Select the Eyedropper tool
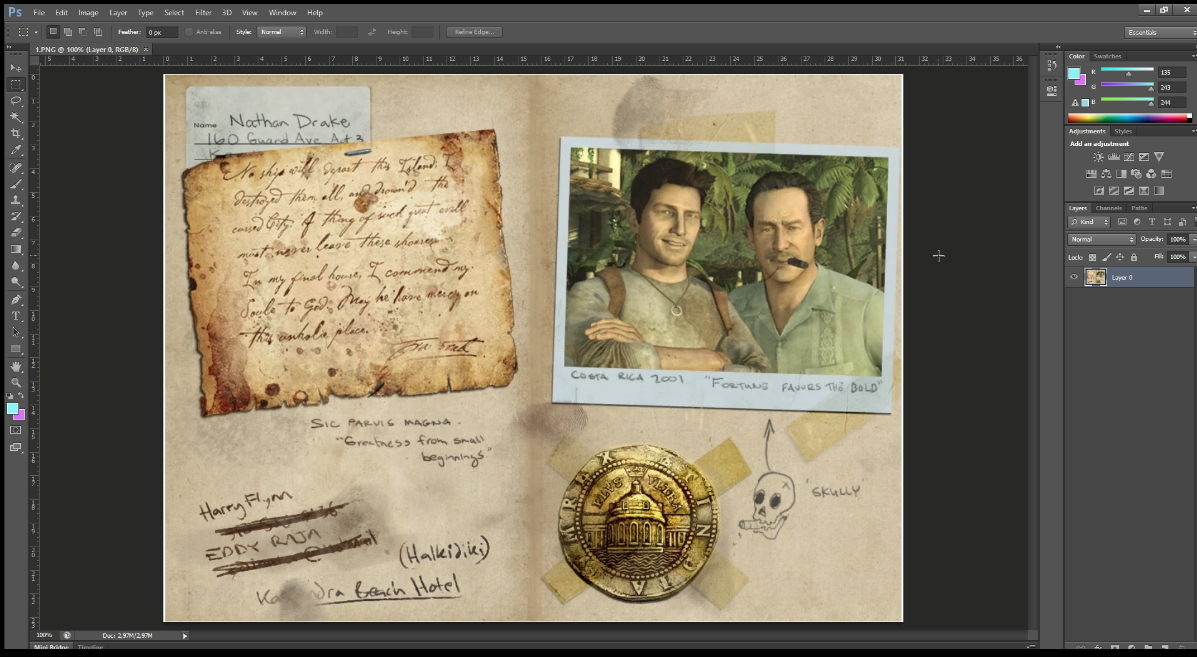The height and width of the screenshot is (657, 1197). [15, 150]
